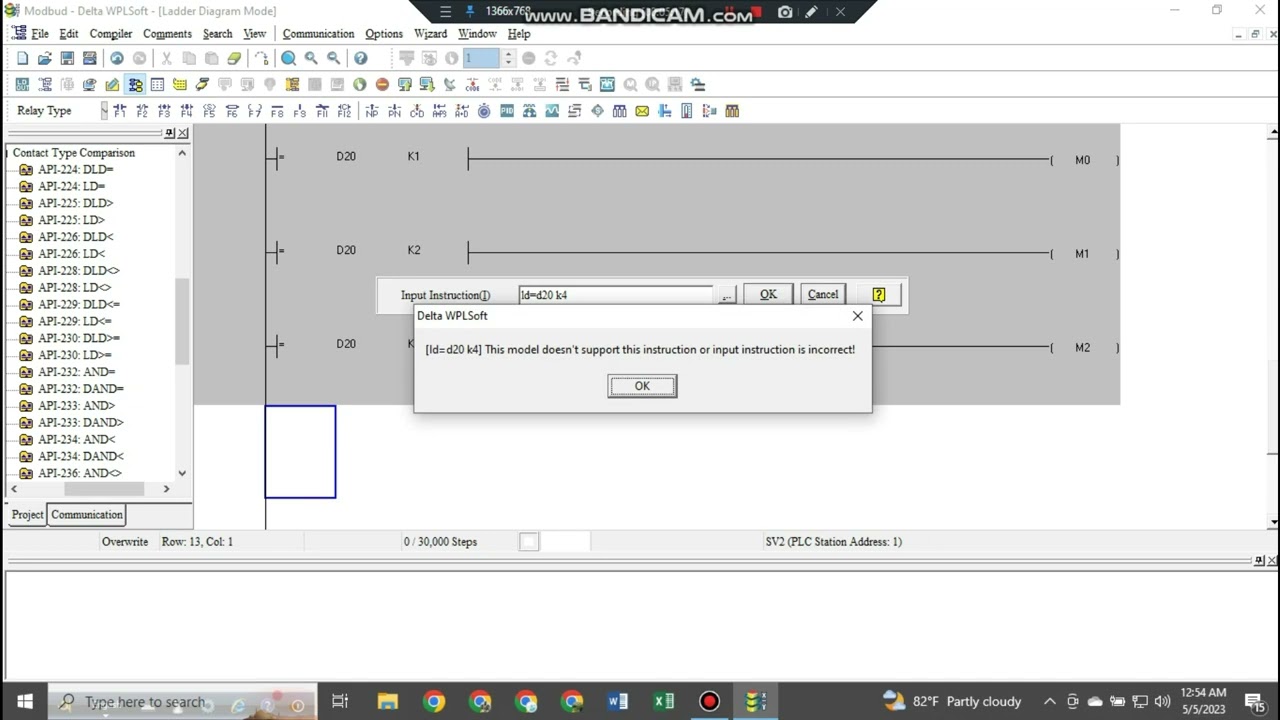
Task: Click the Windows Start button
Action: 24,701
